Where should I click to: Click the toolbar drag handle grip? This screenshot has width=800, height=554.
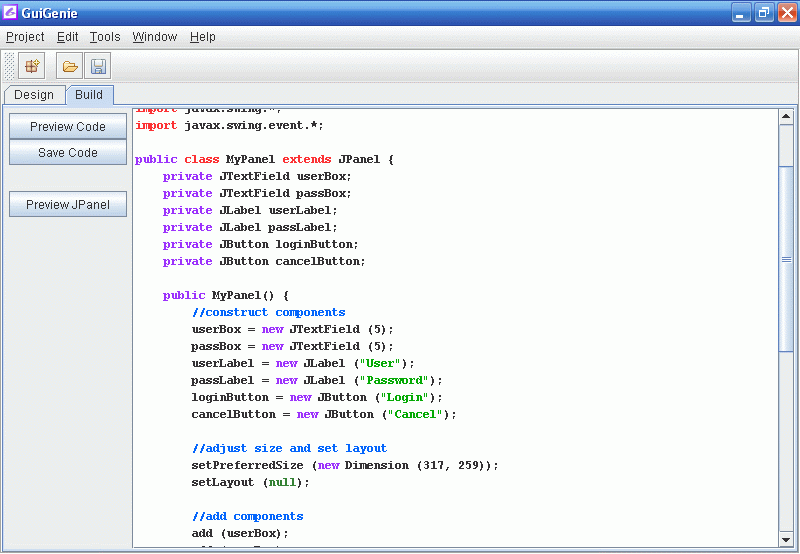9,67
